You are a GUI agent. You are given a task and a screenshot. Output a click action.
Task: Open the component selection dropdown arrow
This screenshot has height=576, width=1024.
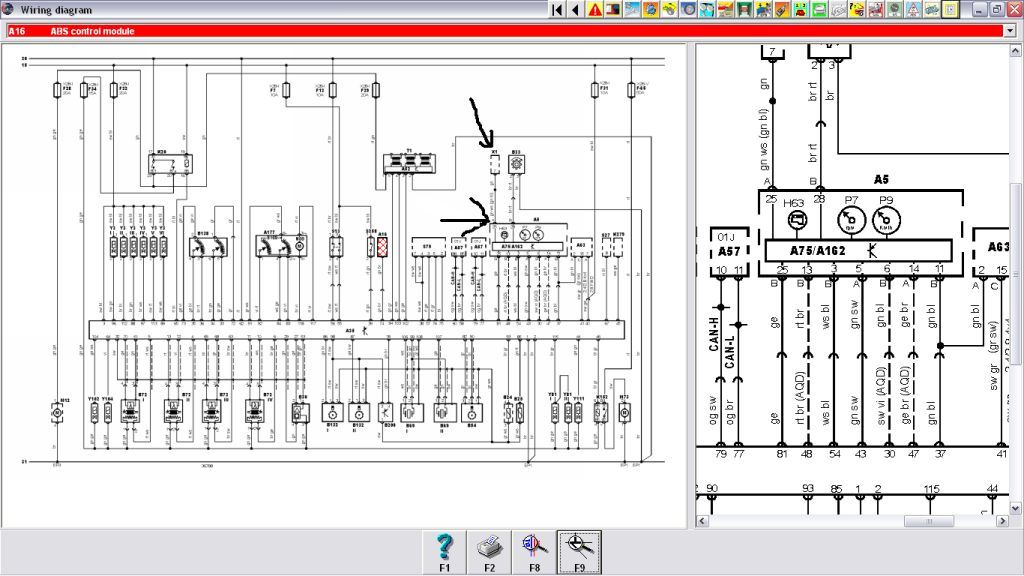click(1011, 31)
